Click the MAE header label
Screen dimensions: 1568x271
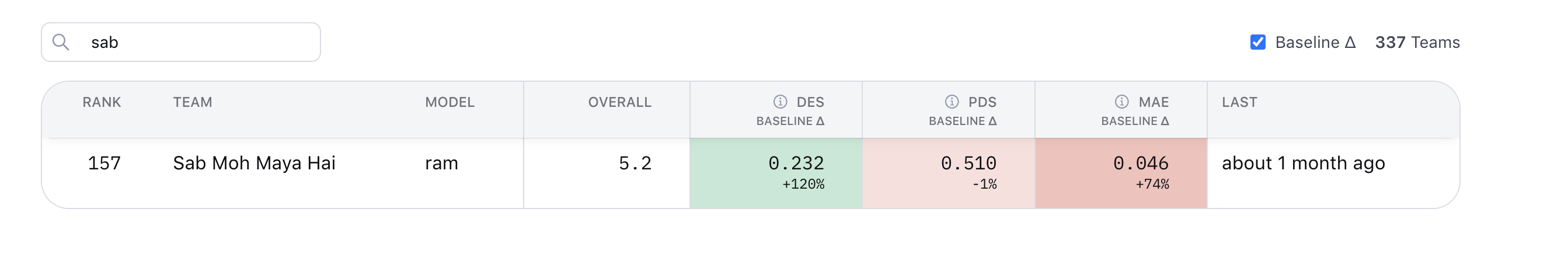tap(1153, 102)
